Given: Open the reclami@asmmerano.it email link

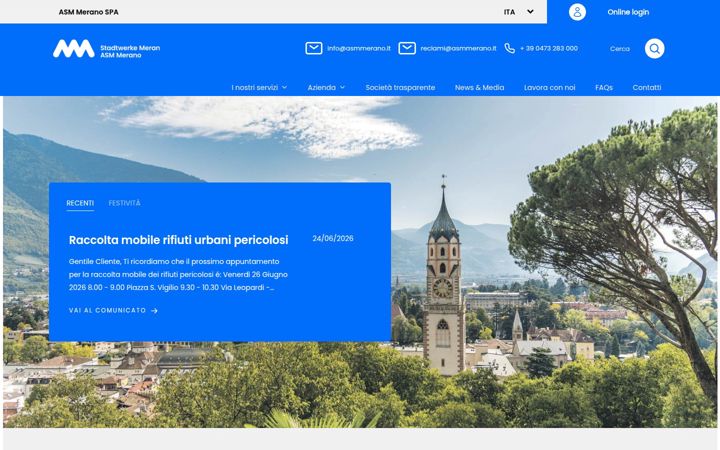Looking at the screenshot, I should (x=458, y=48).
